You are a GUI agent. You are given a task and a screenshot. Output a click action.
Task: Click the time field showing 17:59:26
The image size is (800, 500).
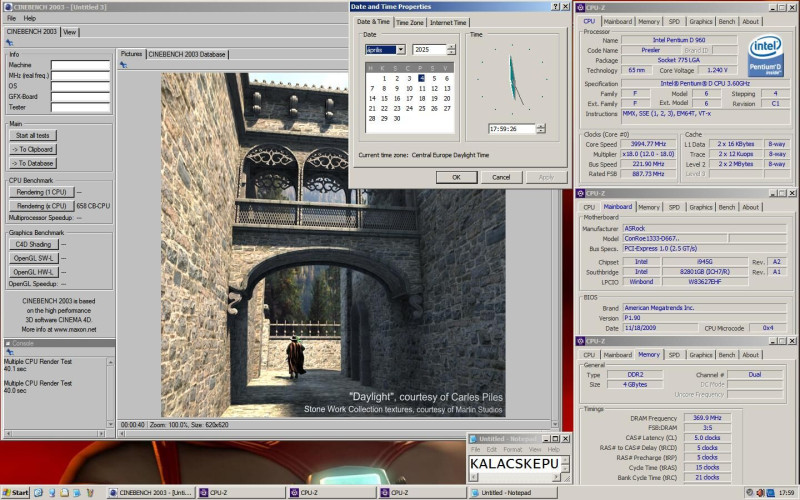512,129
